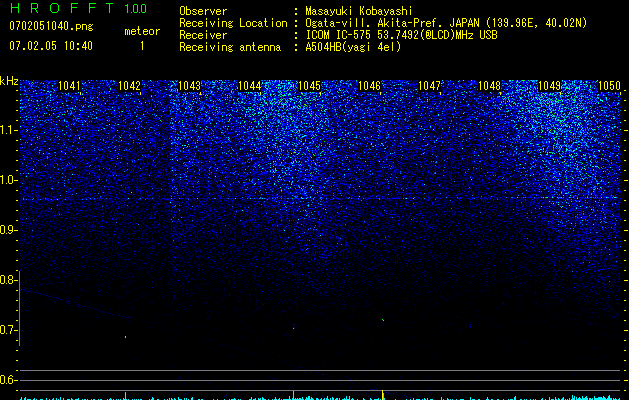Click the 1045 time marker

[310, 86]
